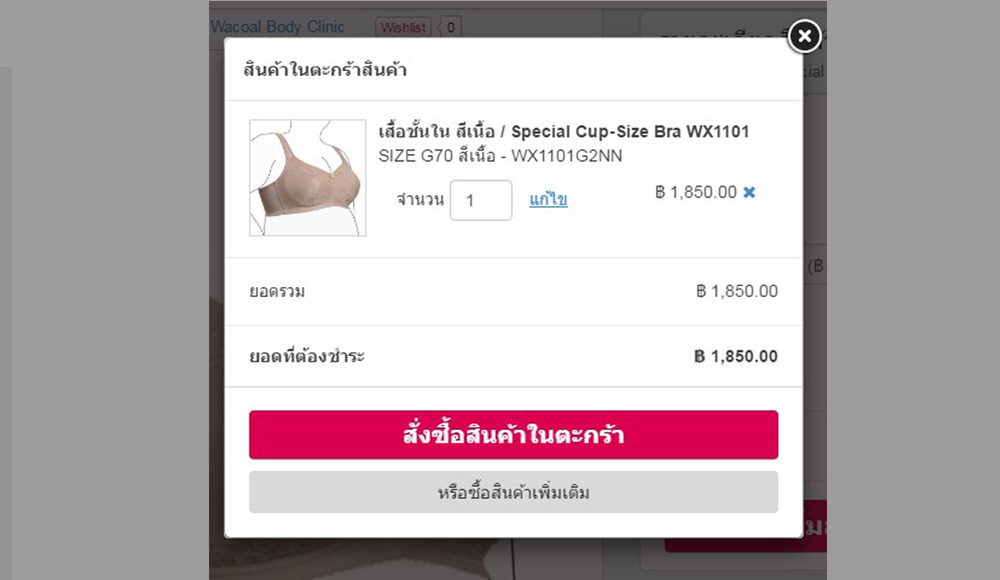The image size is (1000, 580).
Task: Open the Special Cup-Size Bra WX1101 title
Action: (564, 131)
